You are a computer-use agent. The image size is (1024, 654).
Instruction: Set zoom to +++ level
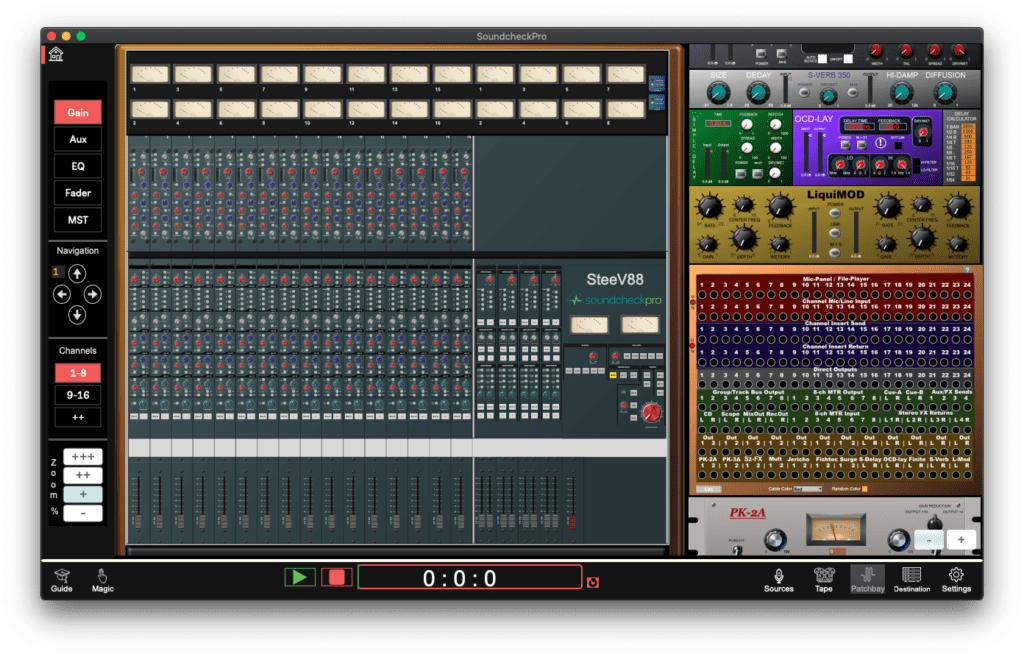pyautogui.click(x=83, y=457)
